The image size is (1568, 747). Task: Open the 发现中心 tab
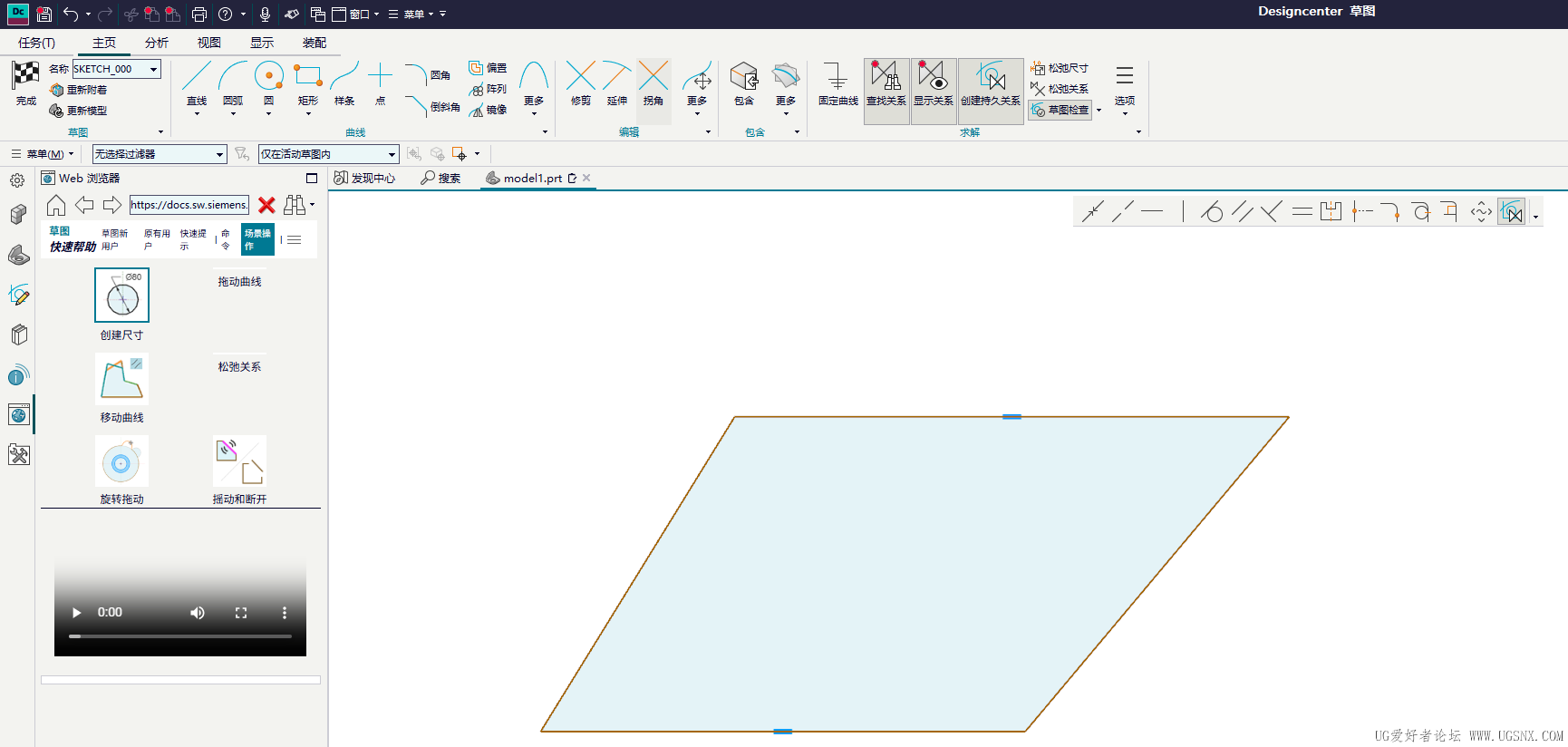click(x=364, y=179)
